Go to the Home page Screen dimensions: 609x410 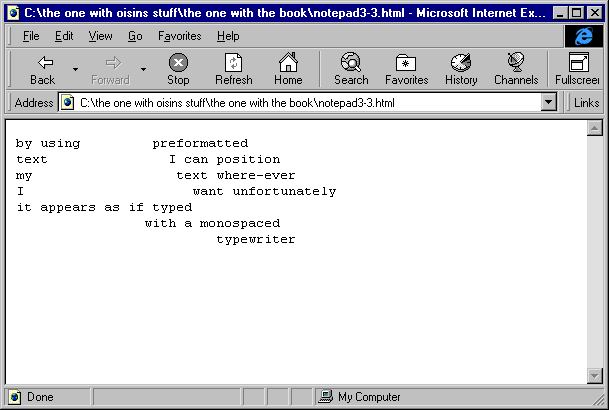288,69
